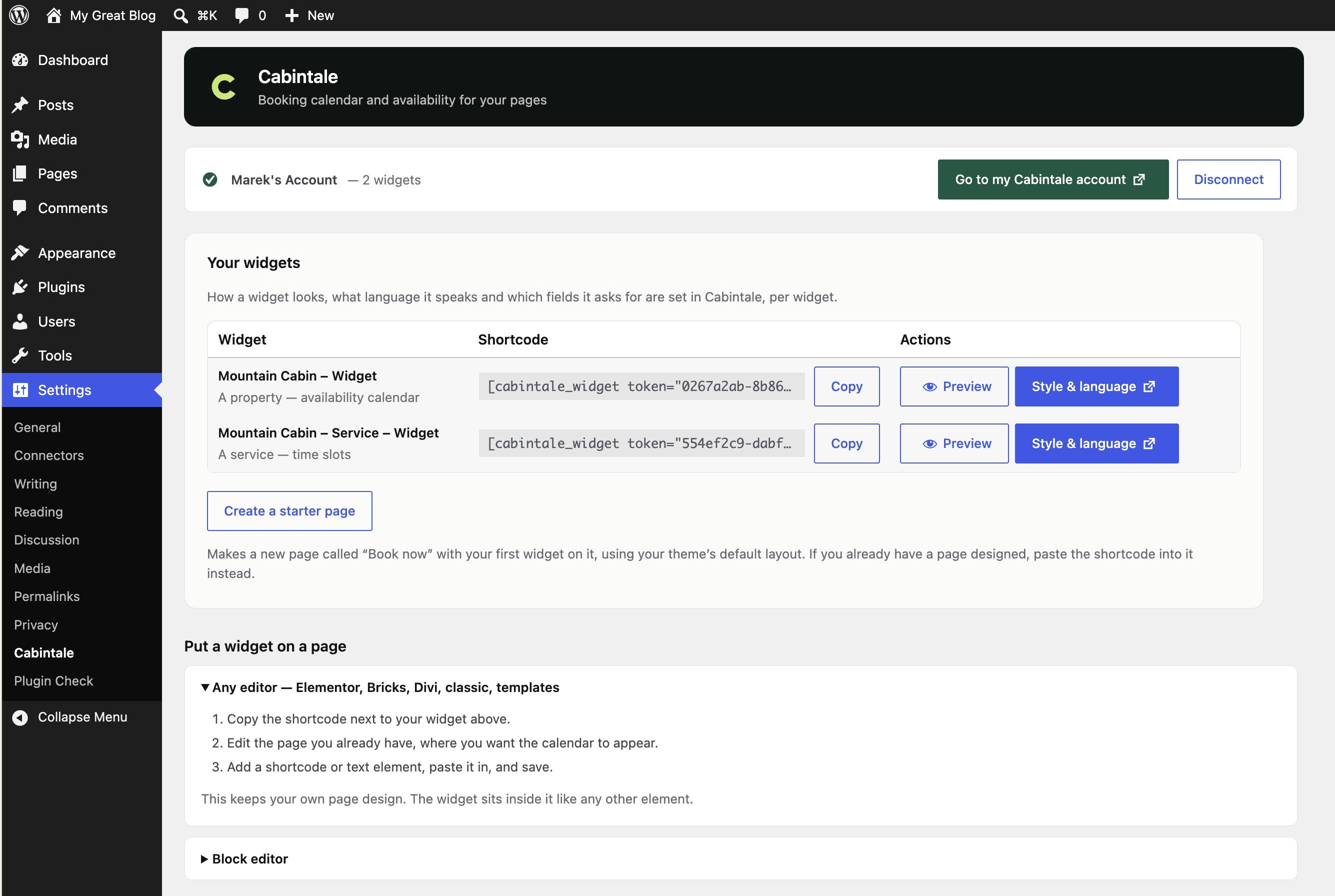Click the home icon beside My Great Blog
This screenshot has height=896, width=1335.
point(53,15)
